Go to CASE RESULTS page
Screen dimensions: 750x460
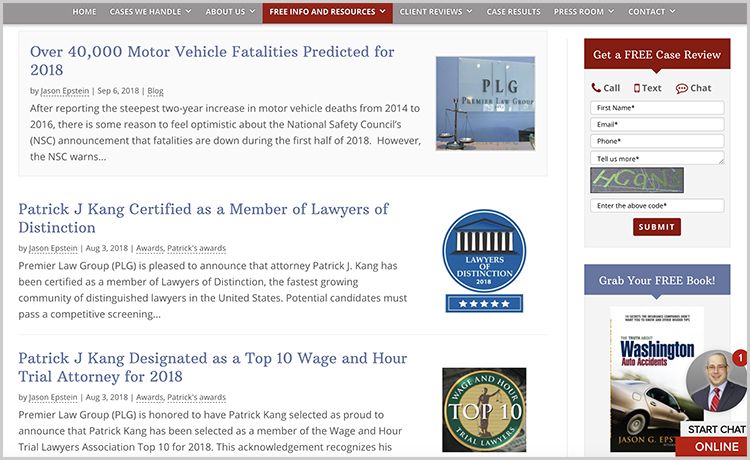point(513,11)
